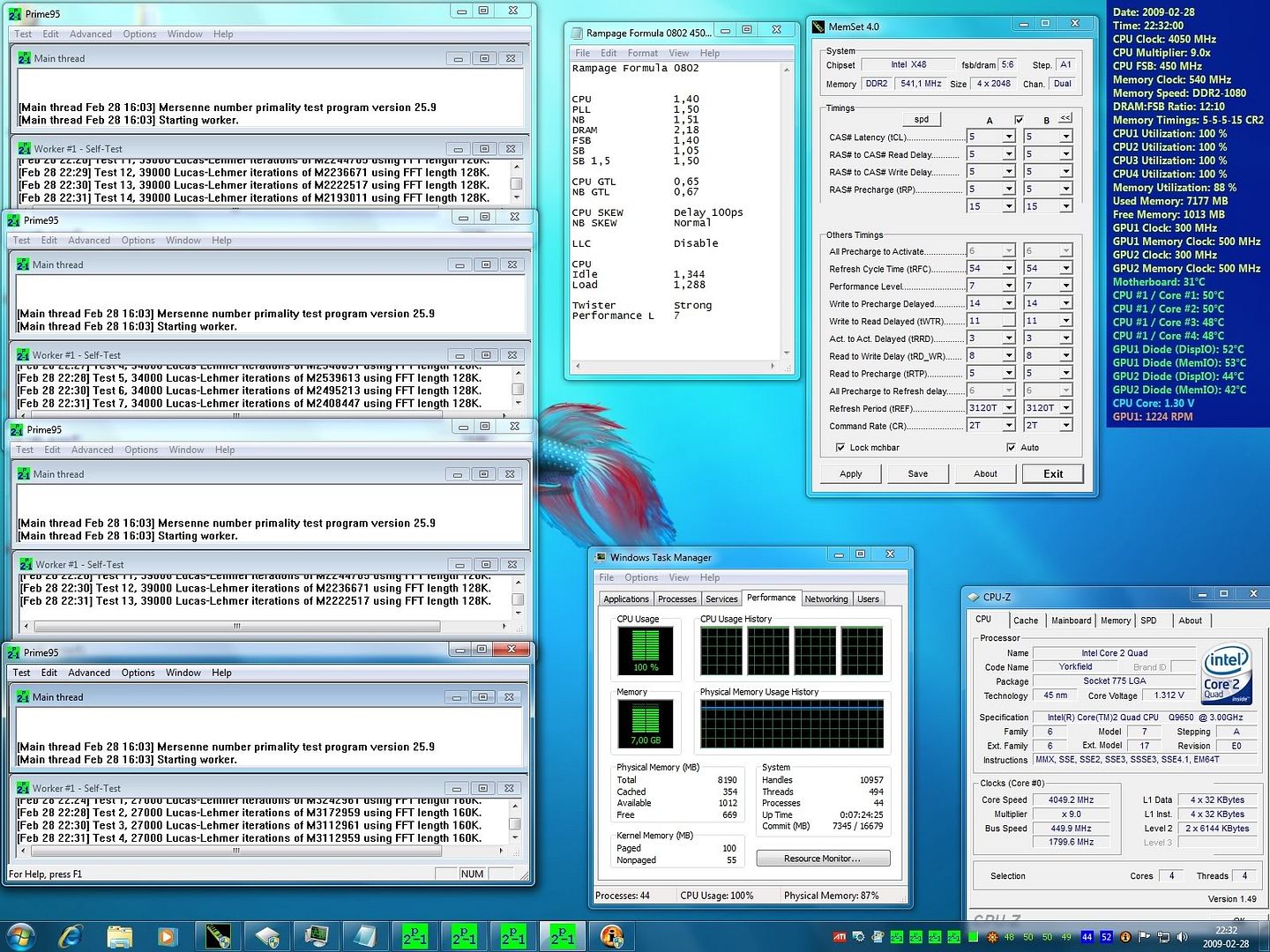Open Read to Write Delay (tRD_WR) channel A dropdown
1270x952 pixels.
coord(1009,355)
